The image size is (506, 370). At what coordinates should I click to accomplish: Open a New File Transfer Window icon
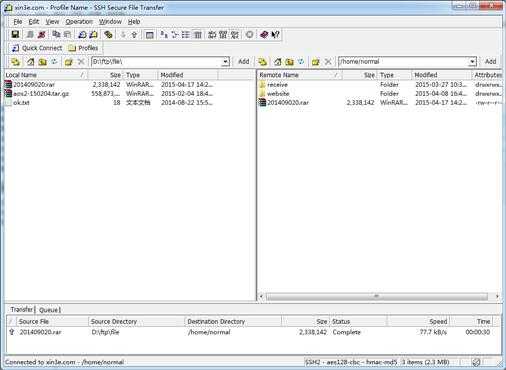[93, 34]
